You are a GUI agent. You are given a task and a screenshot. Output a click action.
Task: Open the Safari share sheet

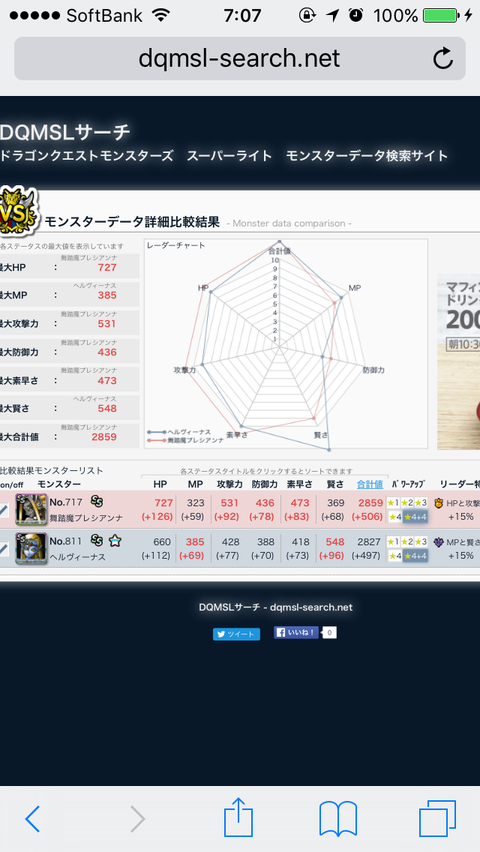point(239,817)
